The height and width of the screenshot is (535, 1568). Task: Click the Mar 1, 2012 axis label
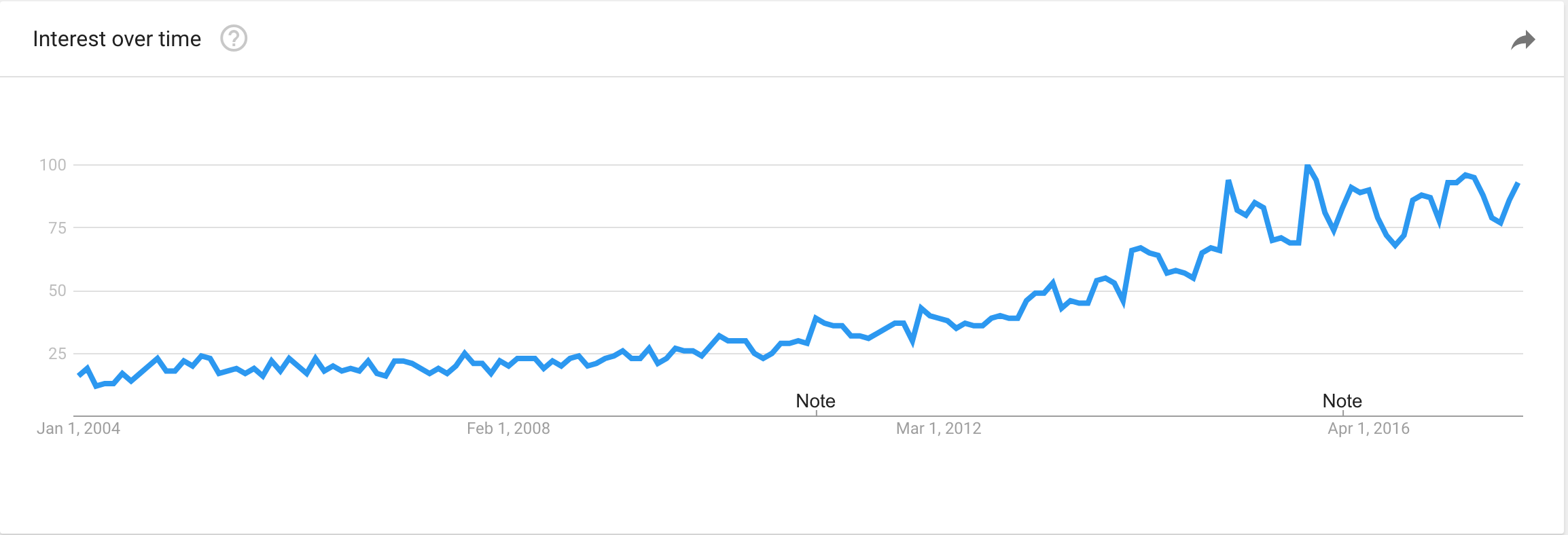point(938,428)
